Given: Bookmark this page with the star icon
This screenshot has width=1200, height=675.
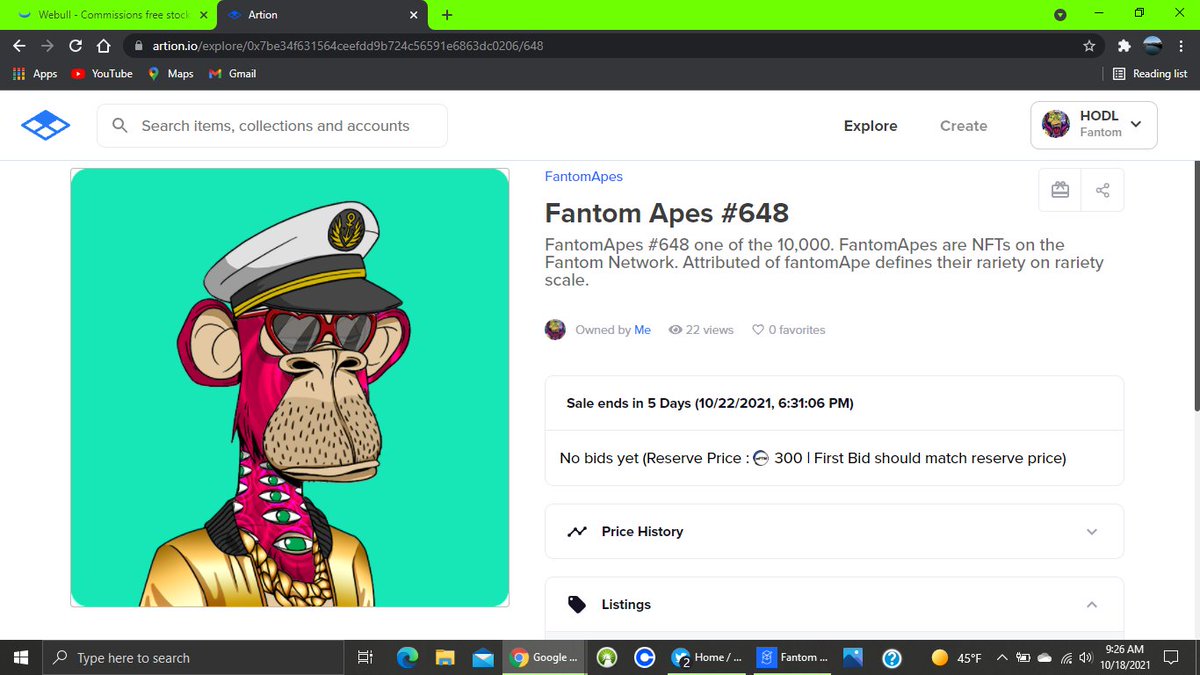Looking at the screenshot, I should [x=1089, y=46].
